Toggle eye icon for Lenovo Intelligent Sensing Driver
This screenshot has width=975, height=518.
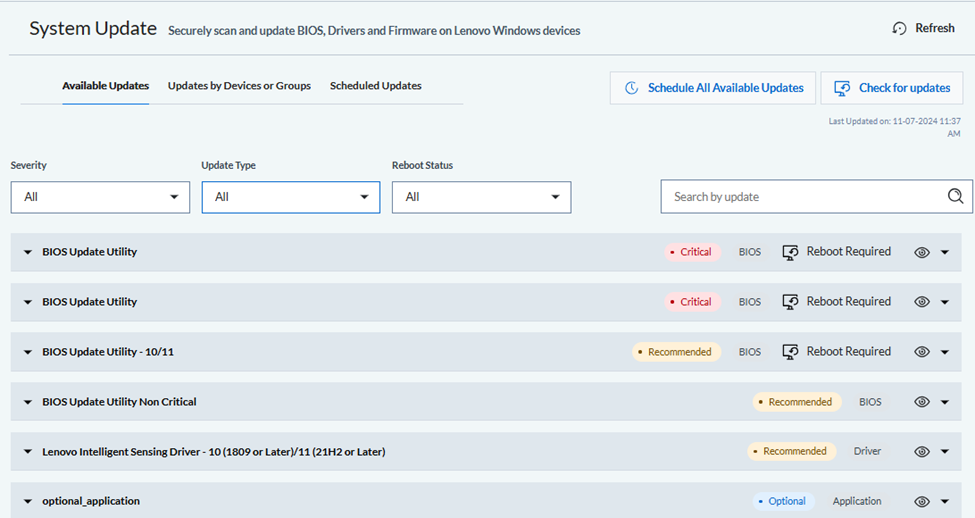coord(922,451)
